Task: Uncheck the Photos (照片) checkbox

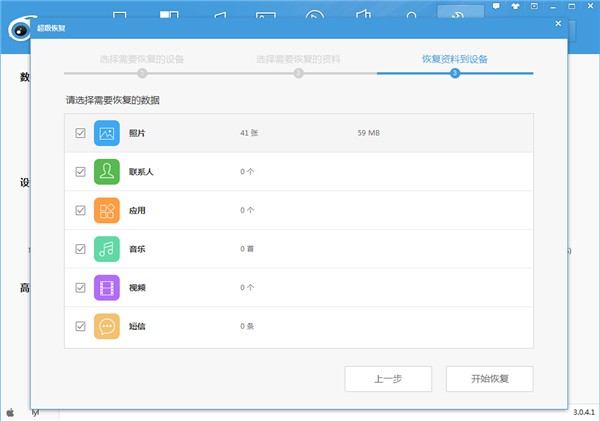Action: coord(80,133)
